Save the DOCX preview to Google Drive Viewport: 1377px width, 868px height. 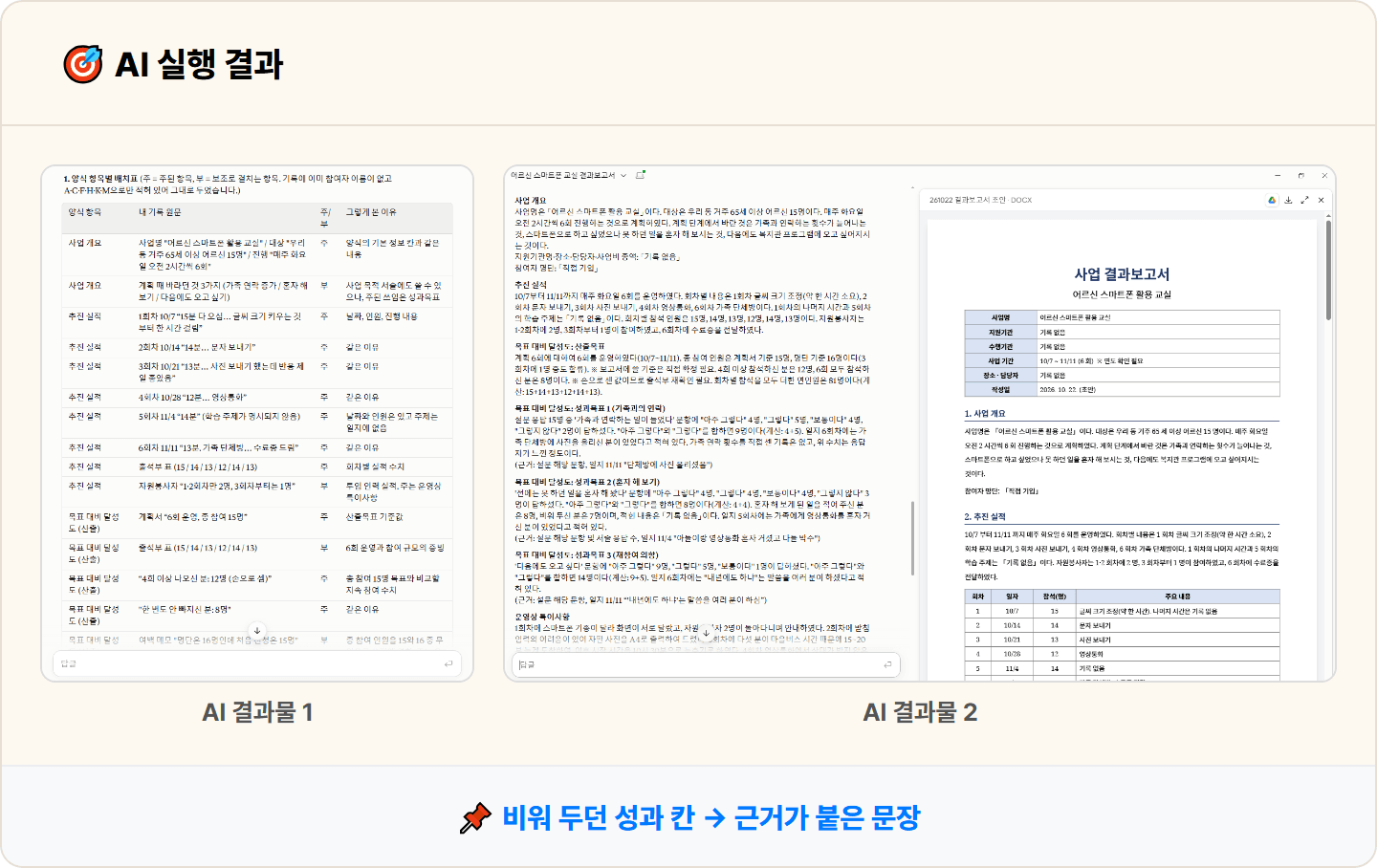(x=1272, y=200)
